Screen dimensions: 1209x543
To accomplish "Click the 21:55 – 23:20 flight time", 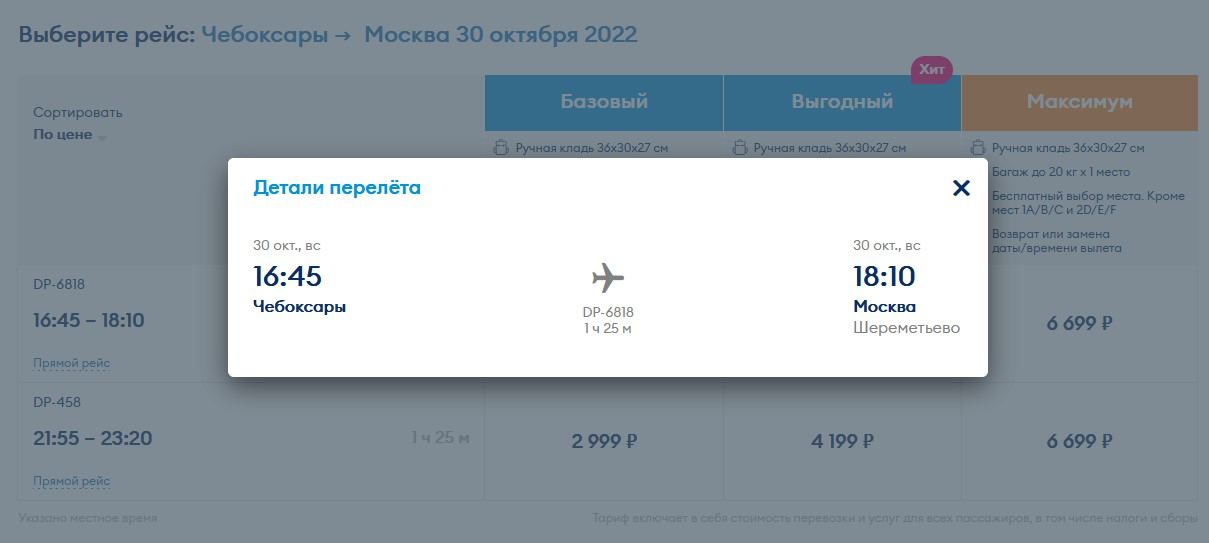I will (92, 438).
